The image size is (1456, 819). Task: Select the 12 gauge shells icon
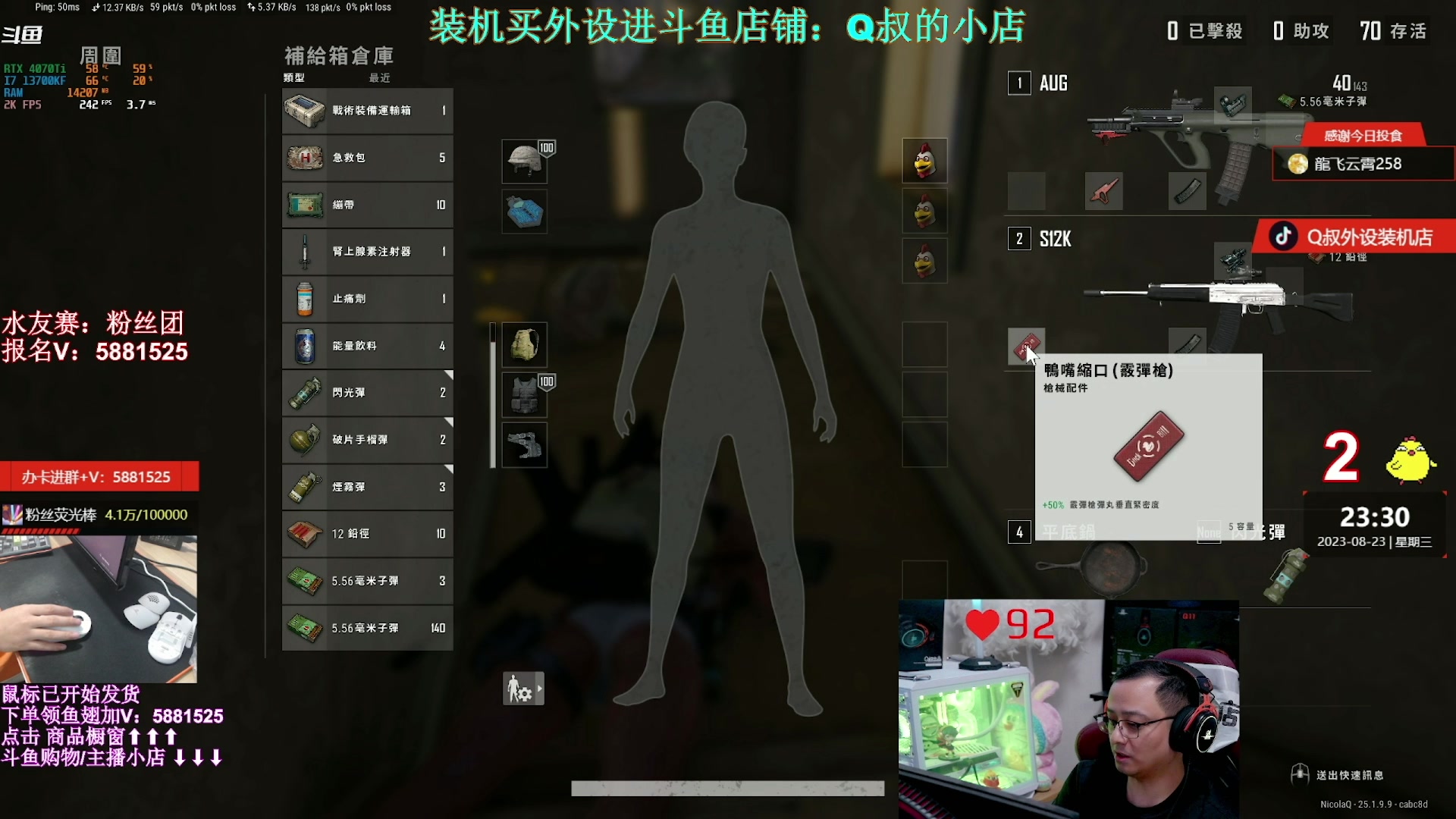click(305, 534)
